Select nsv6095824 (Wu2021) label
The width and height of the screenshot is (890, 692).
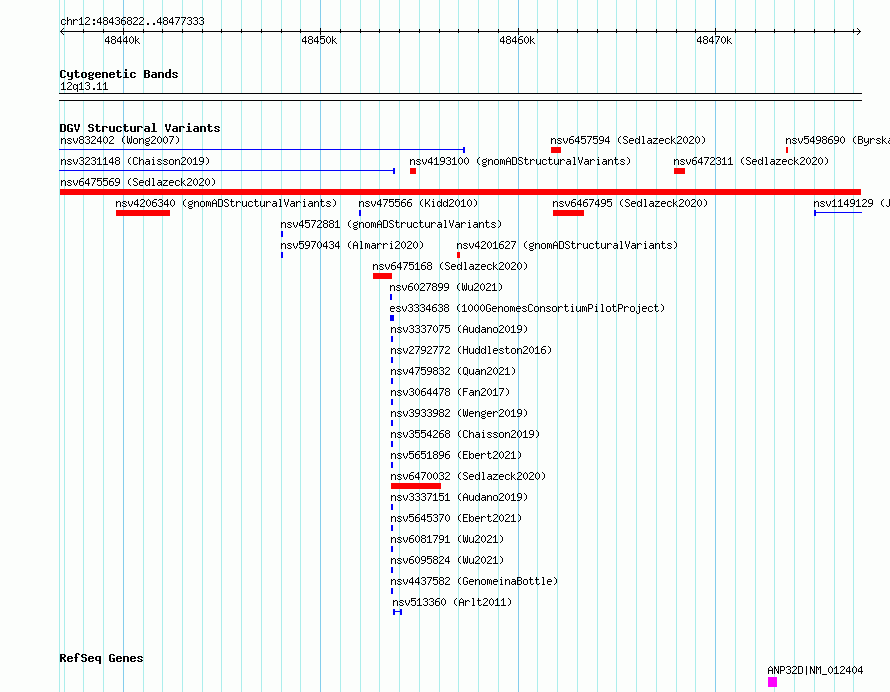[447, 560]
